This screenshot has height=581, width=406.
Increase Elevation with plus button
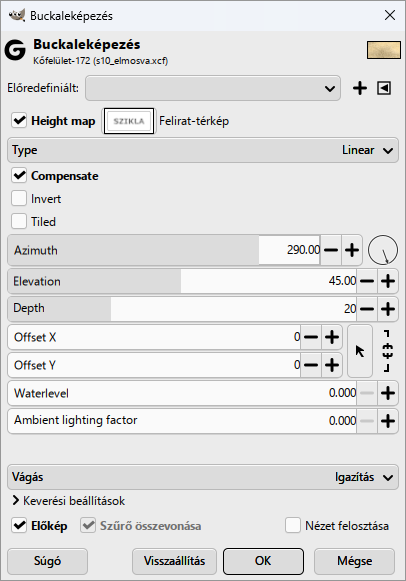388,281
